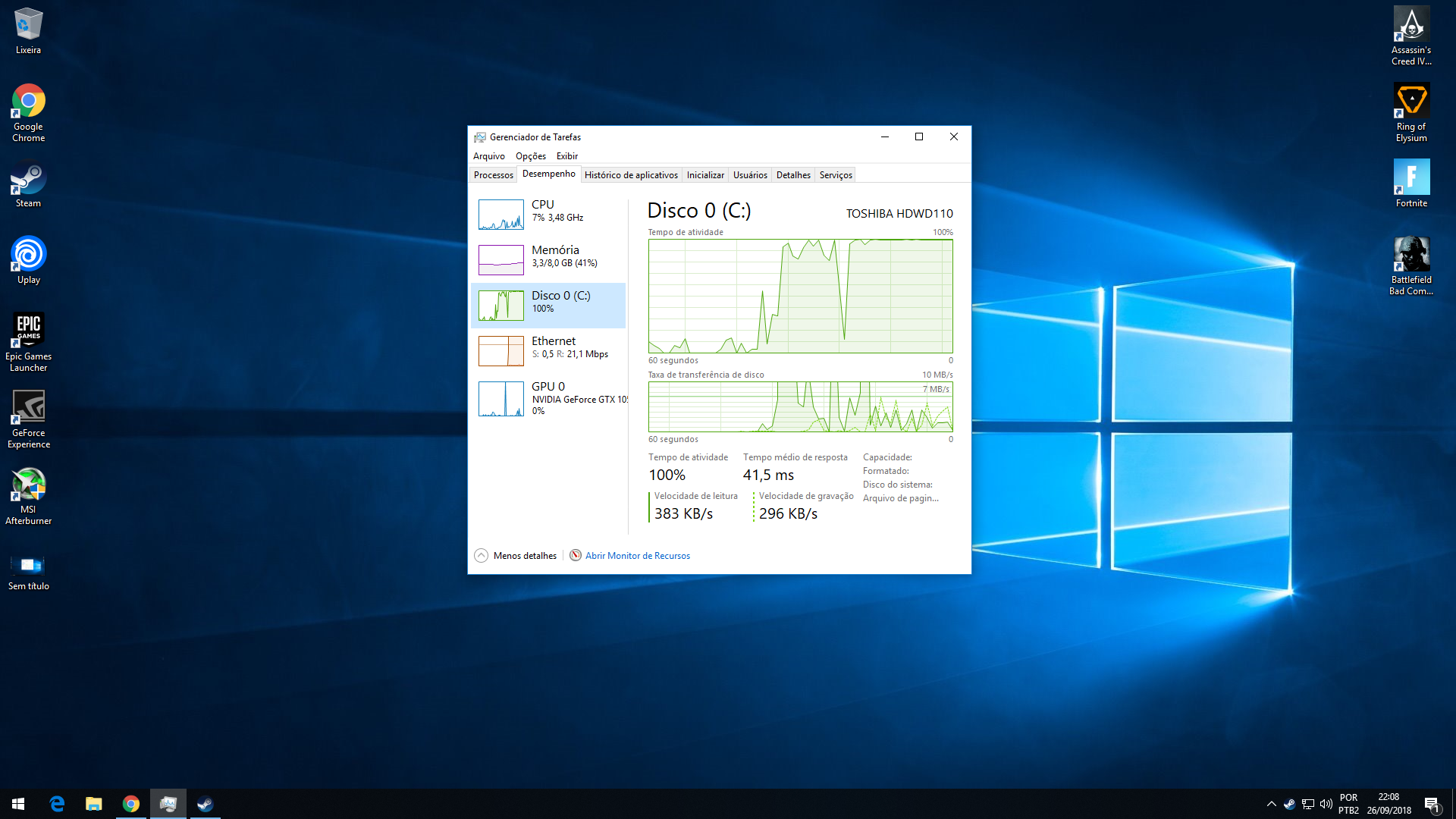Switch to the Detalhes tab
1456x819 pixels.
click(793, 175)
